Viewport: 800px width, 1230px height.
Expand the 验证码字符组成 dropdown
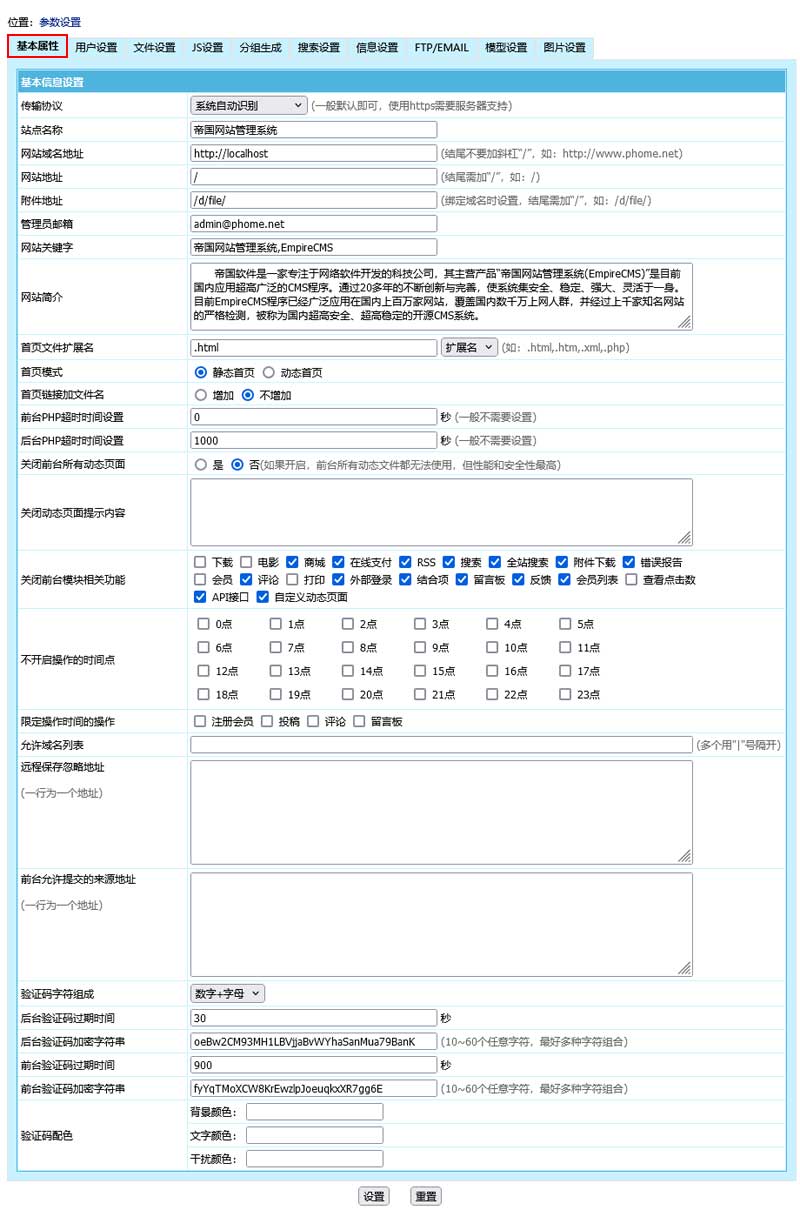tap(228, 993)
